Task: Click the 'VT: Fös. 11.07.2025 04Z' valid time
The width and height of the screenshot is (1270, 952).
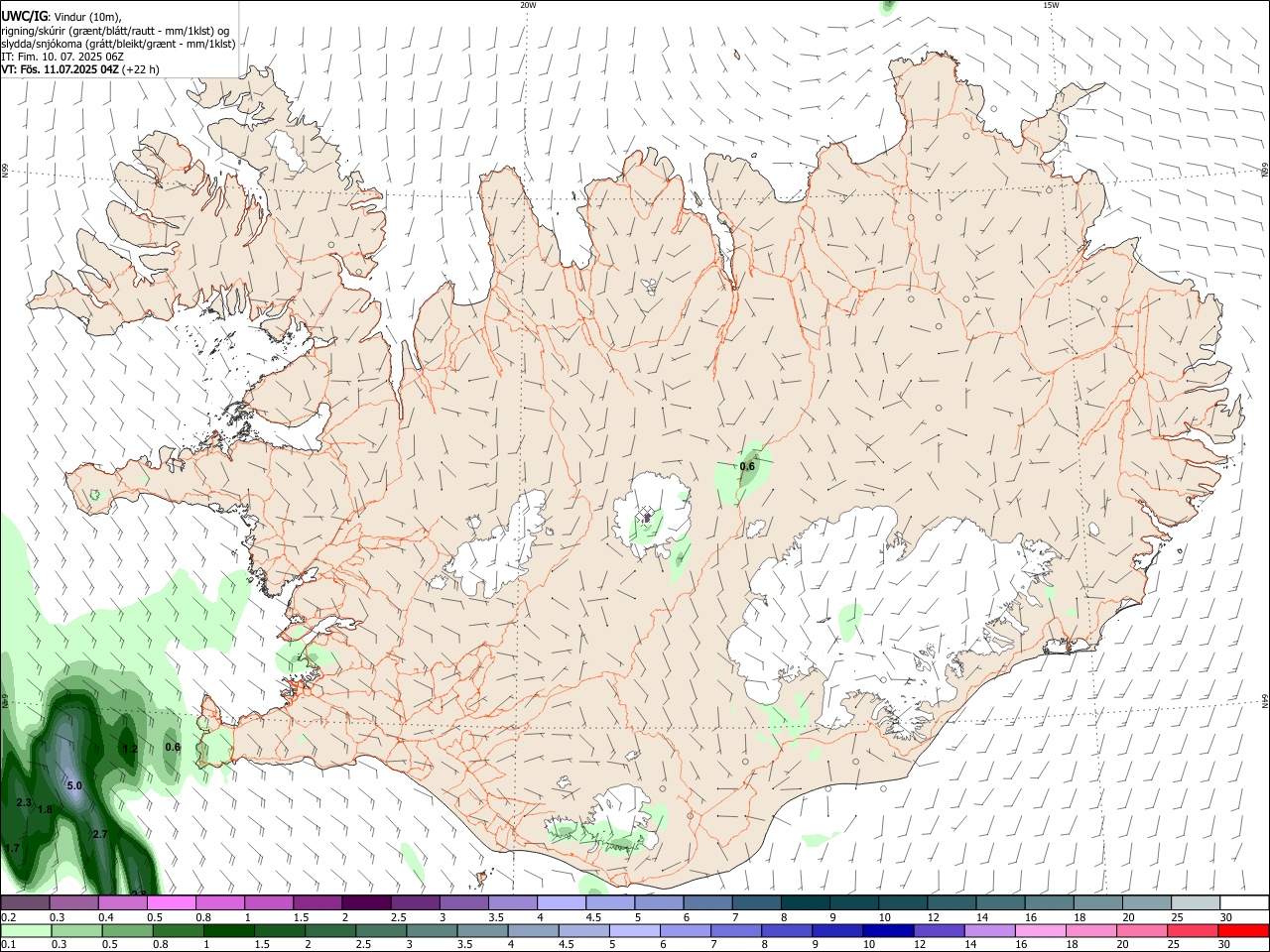Action: pyautogui.click(x=60, y=69)
